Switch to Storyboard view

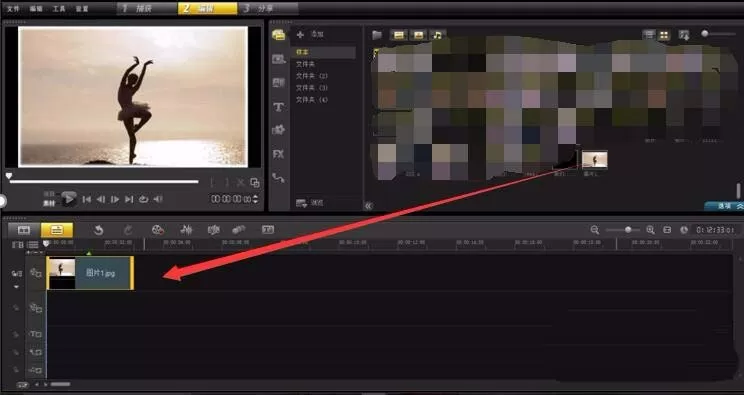click(24, 230)
